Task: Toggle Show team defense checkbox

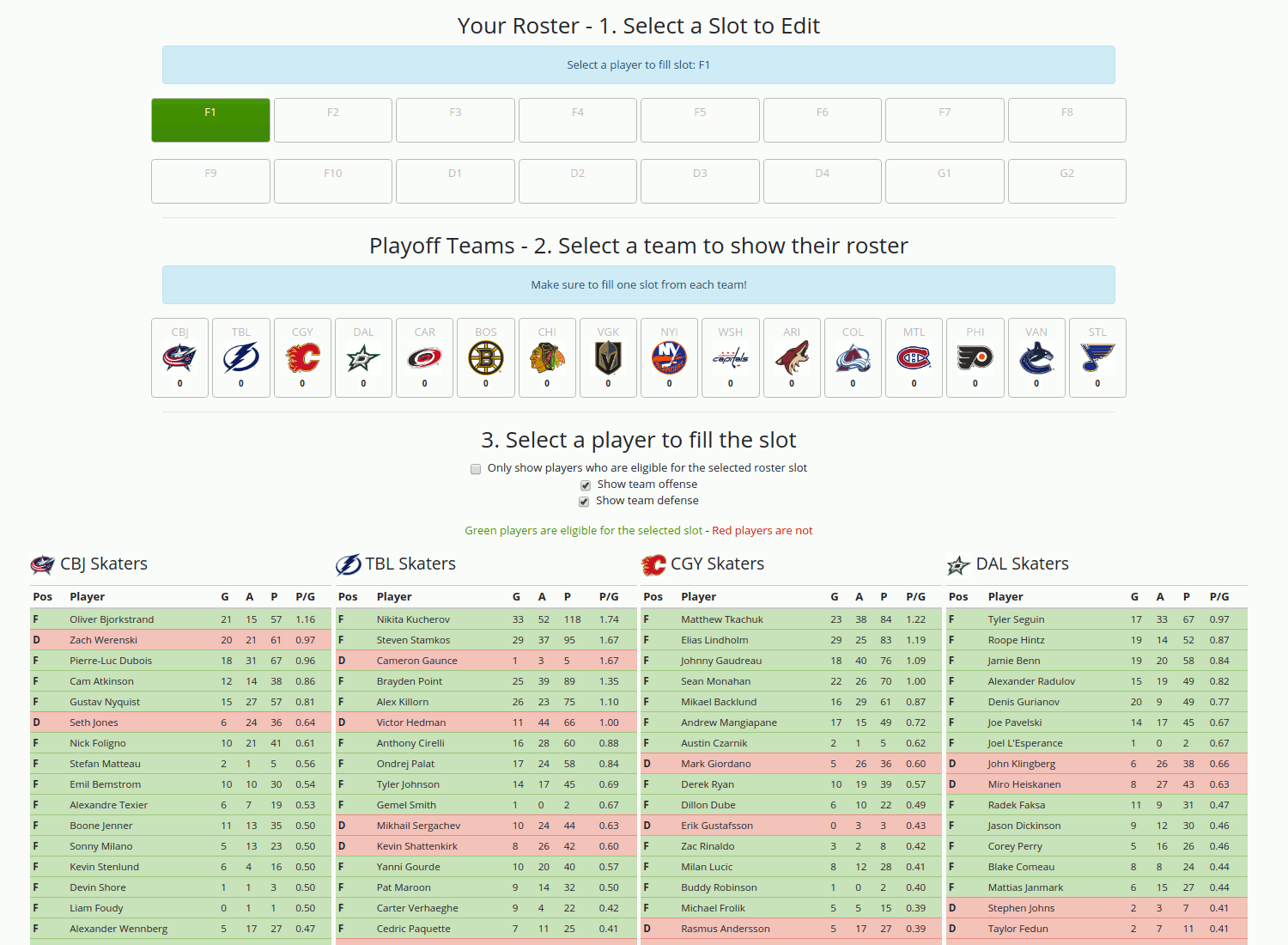Action: point(584,502)
